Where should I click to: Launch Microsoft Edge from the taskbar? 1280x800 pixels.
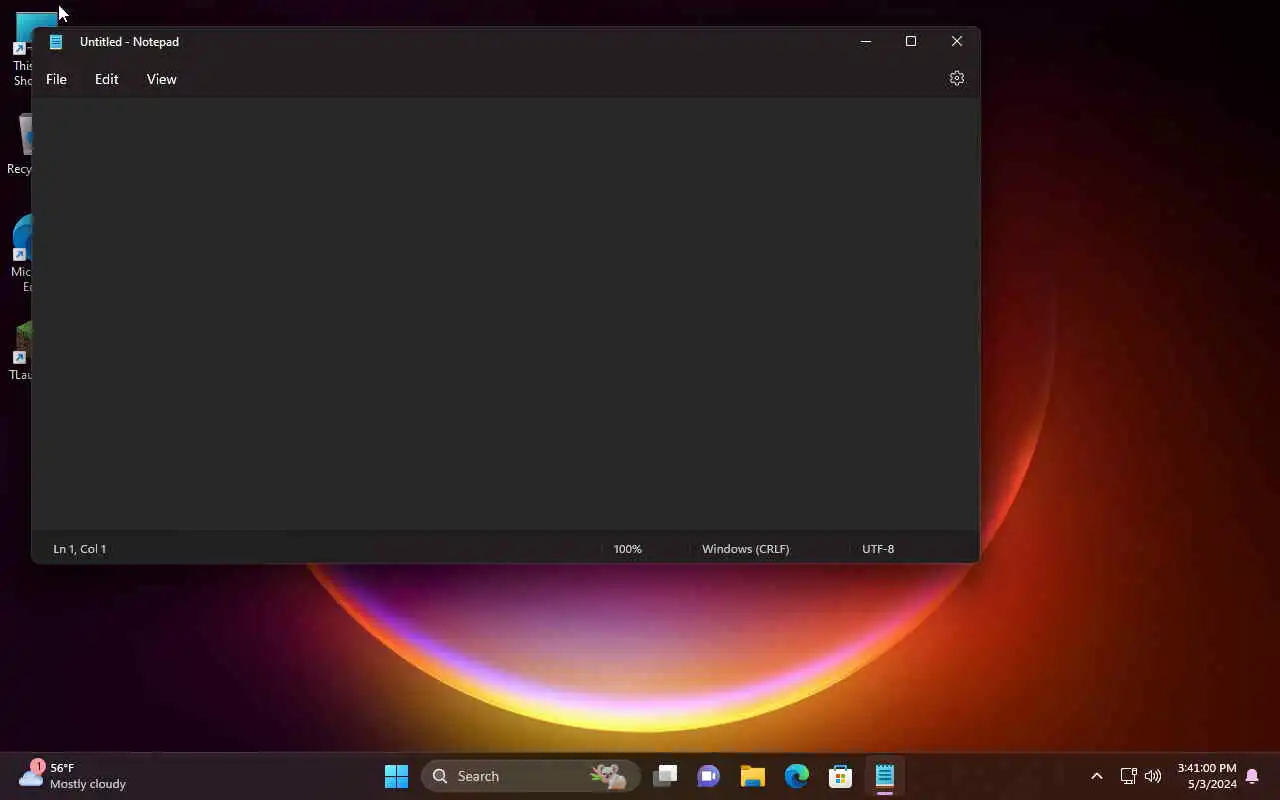[797, 776]
